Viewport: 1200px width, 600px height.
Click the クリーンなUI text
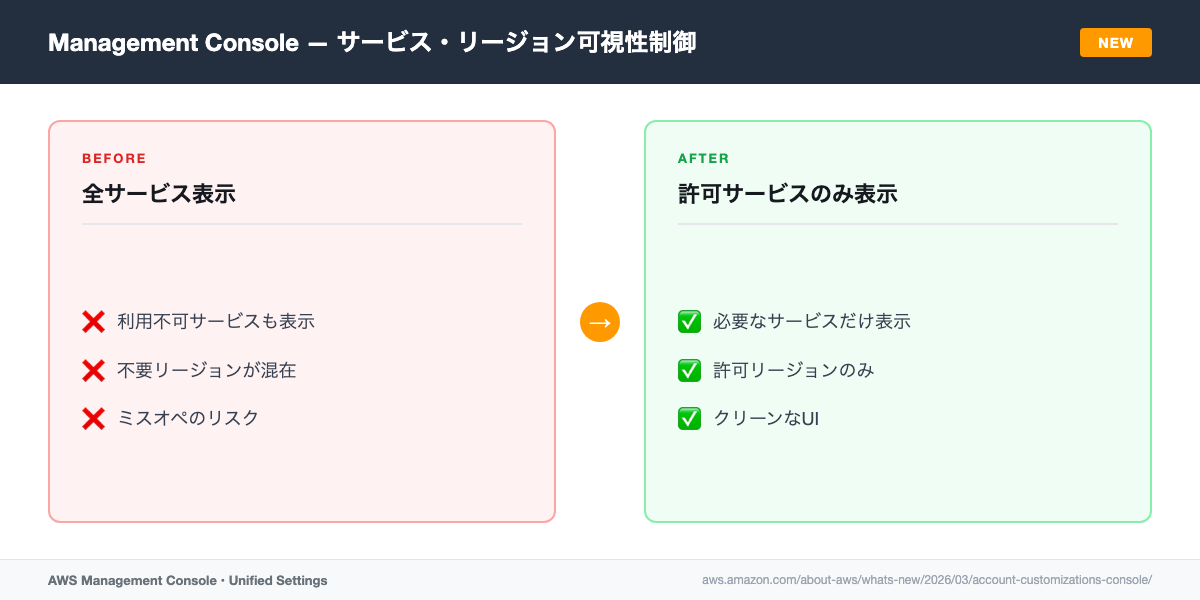766,418
